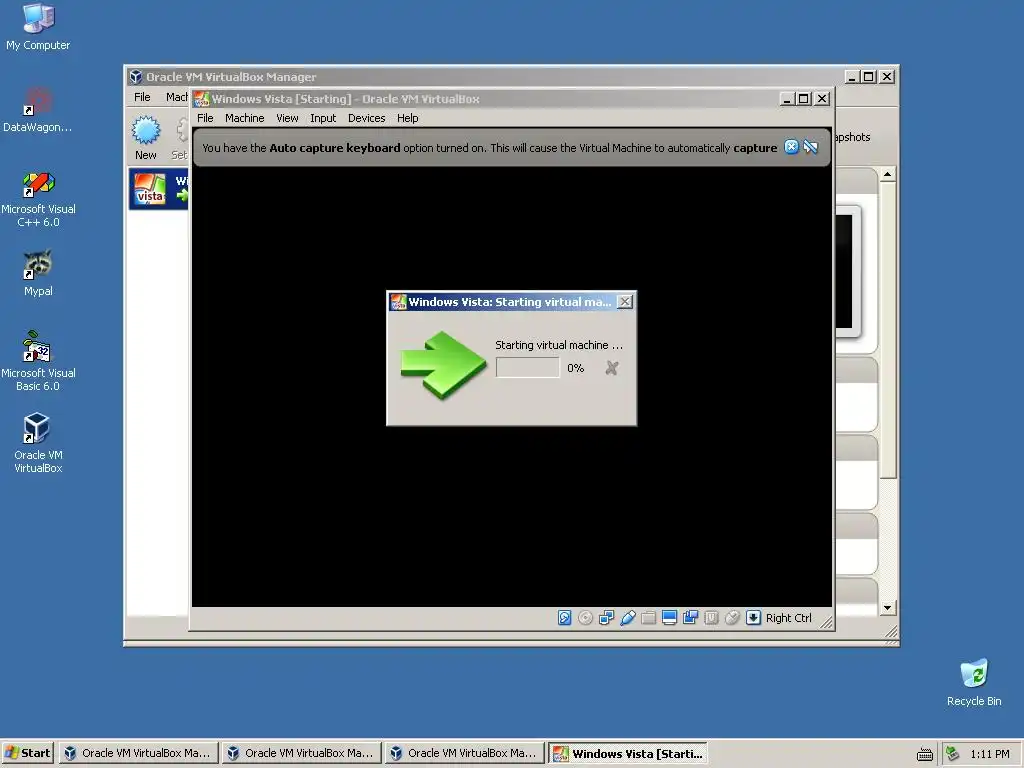
Task: Click the New machine toolbar button in Manager
Action: 146,138
